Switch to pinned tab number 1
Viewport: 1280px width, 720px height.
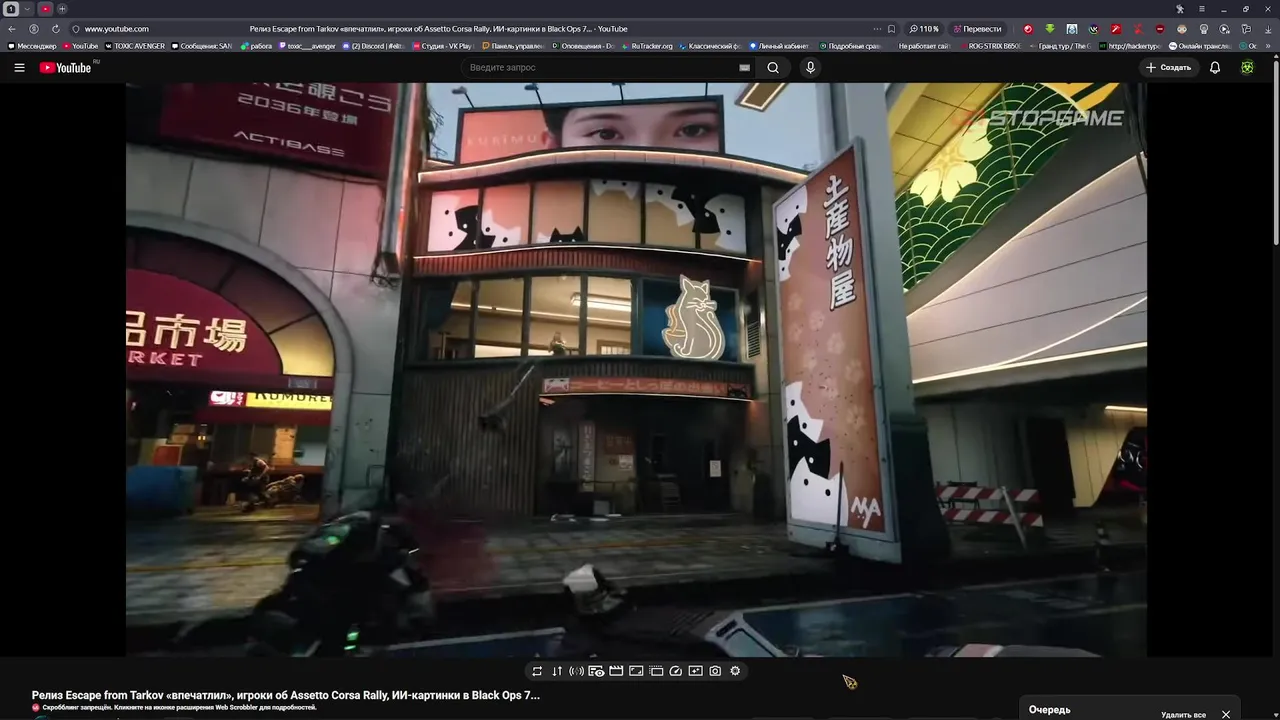[11, 9]
